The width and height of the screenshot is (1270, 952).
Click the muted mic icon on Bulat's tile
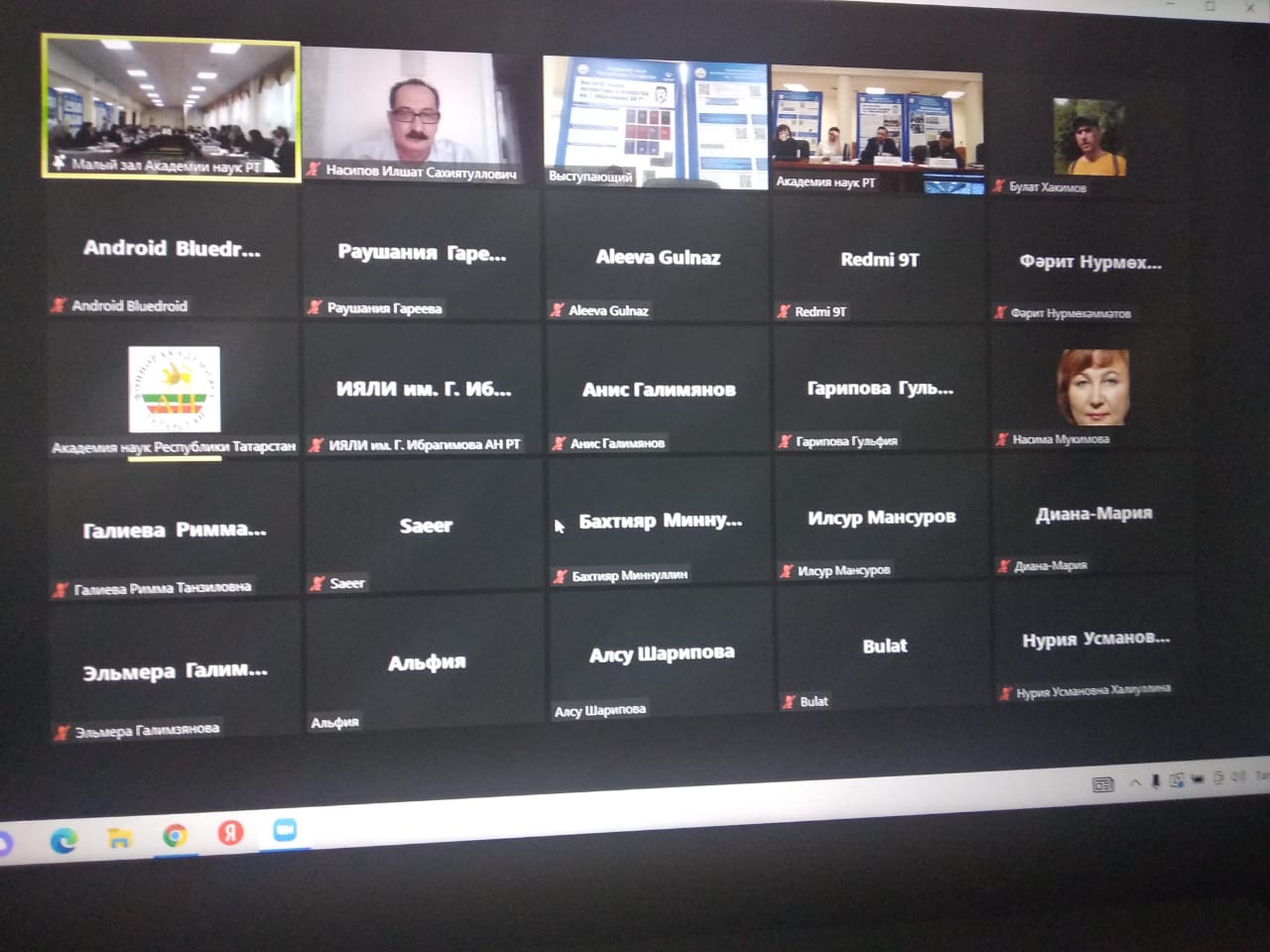789,701
